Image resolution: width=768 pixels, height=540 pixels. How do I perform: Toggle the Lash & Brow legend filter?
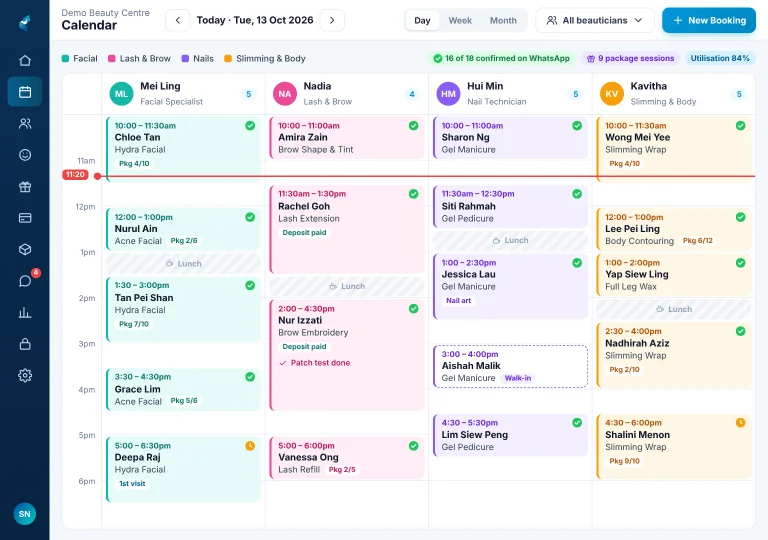139,58
